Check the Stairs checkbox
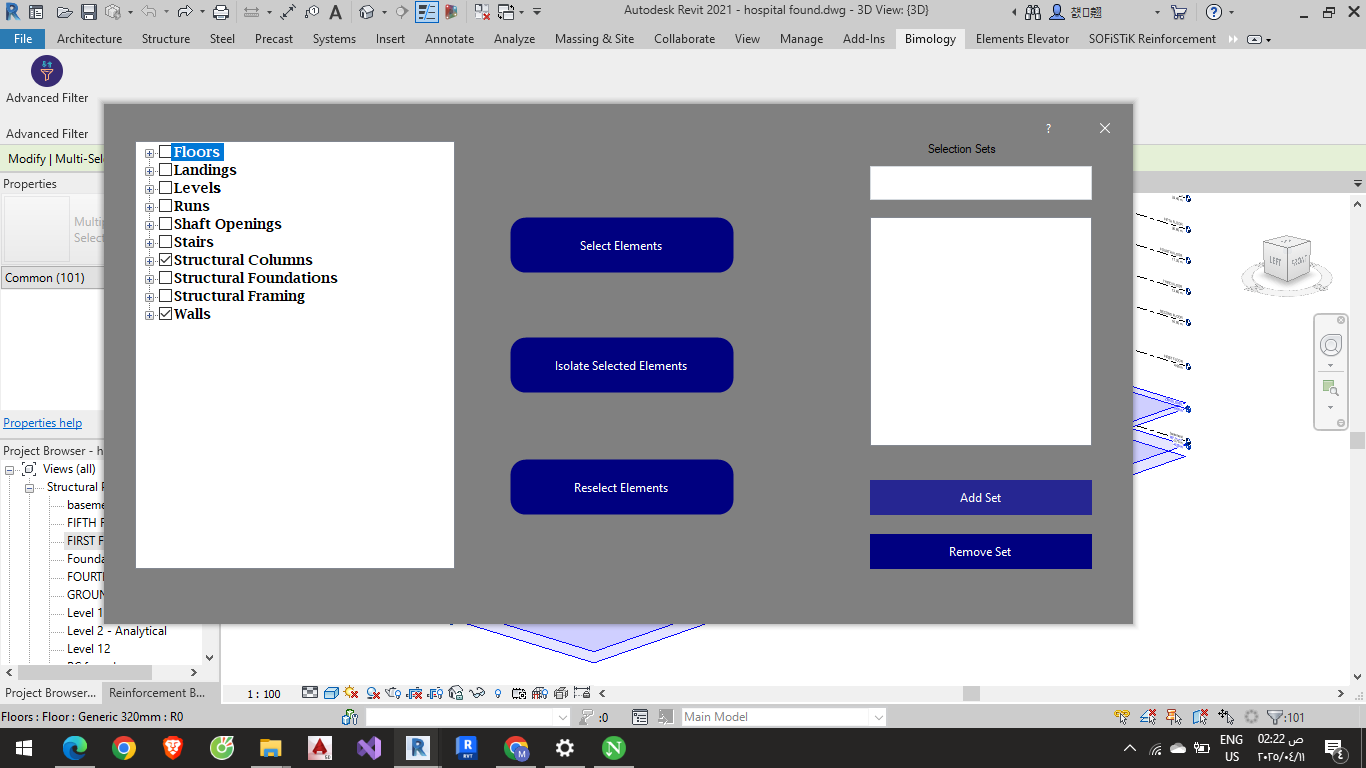This screenshot has width=1366, height=768. pos(165,242)
